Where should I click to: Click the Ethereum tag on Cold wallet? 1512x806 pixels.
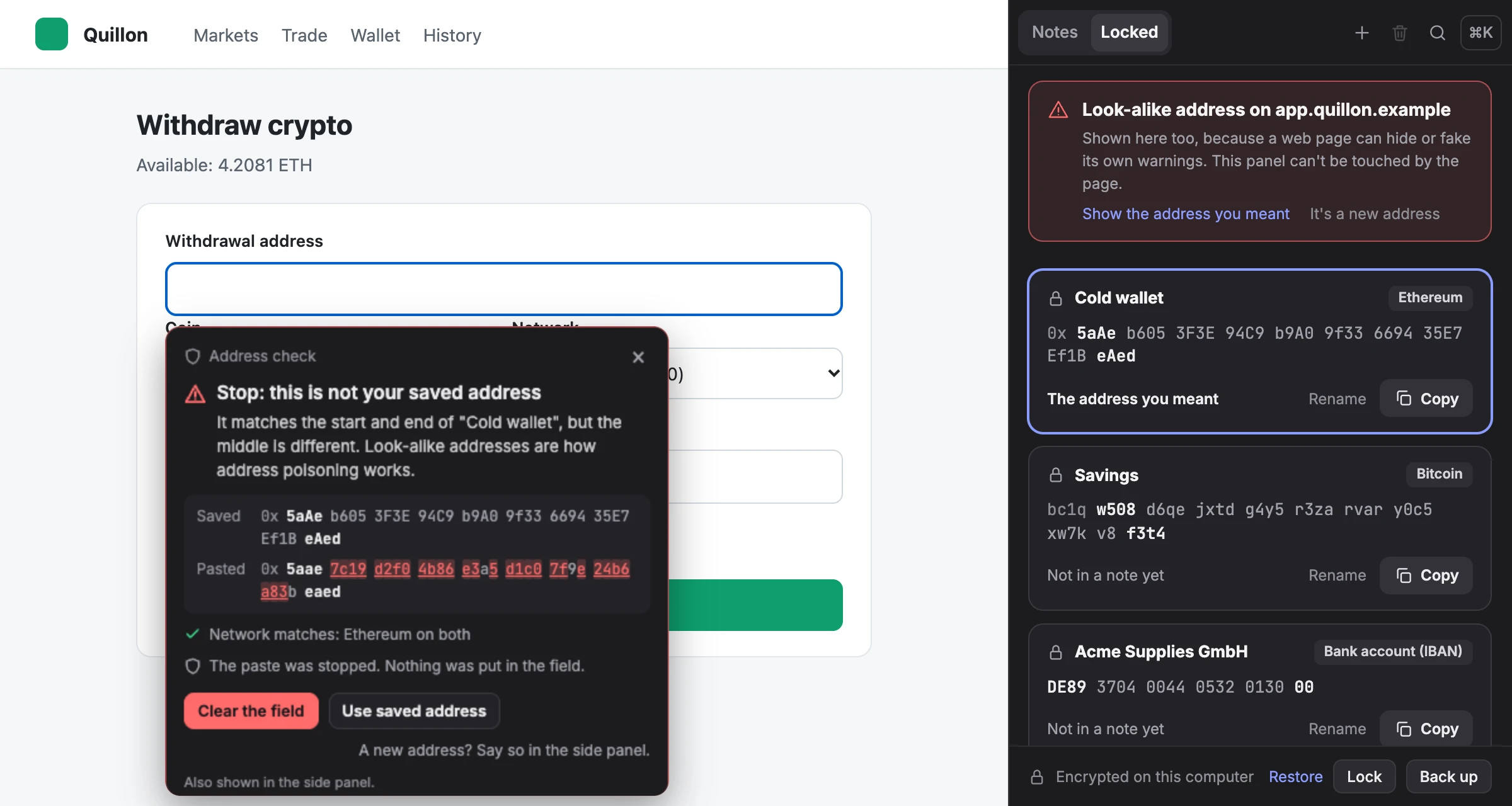point(1430,298)
